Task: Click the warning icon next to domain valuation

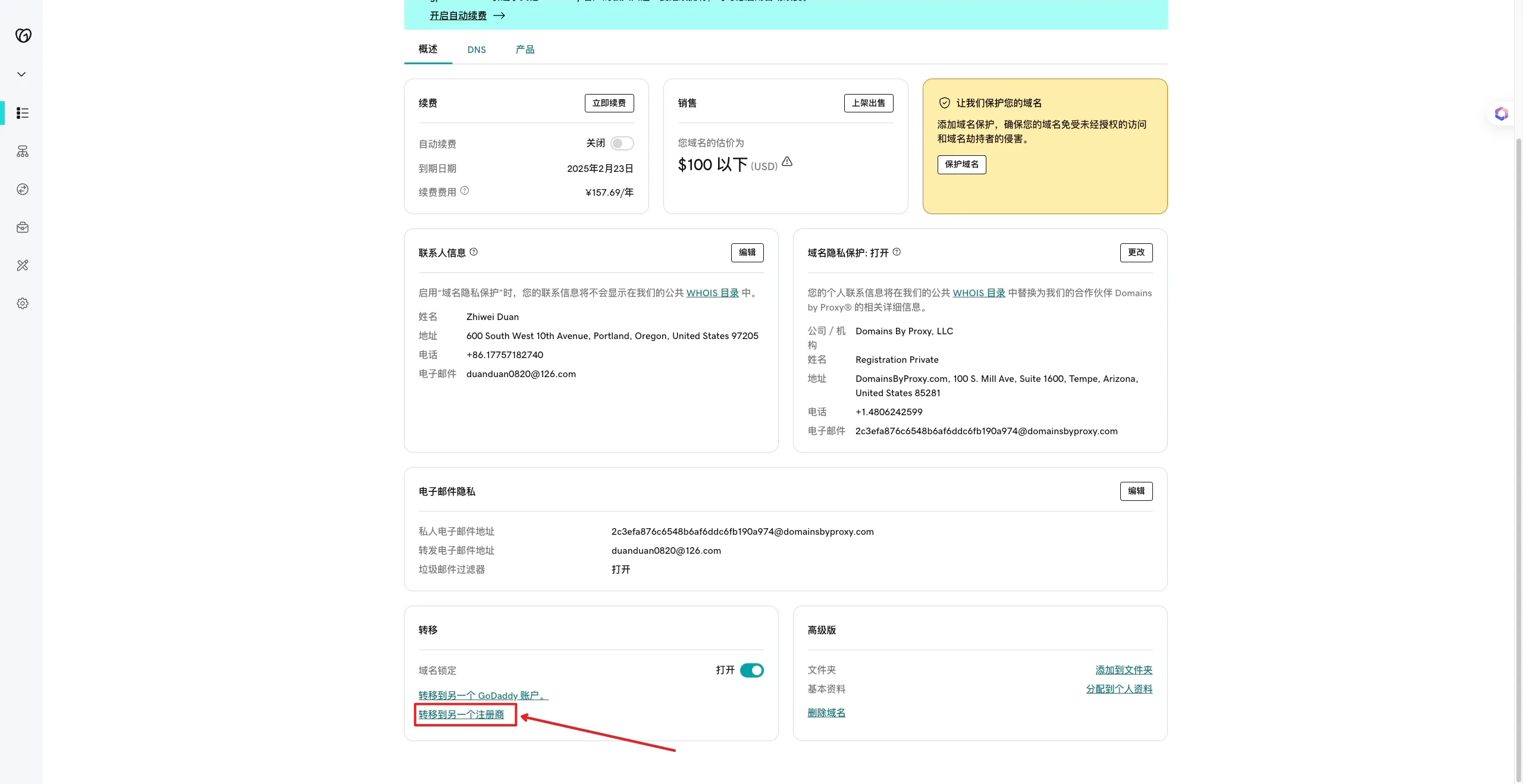Action: click(787, 162)
